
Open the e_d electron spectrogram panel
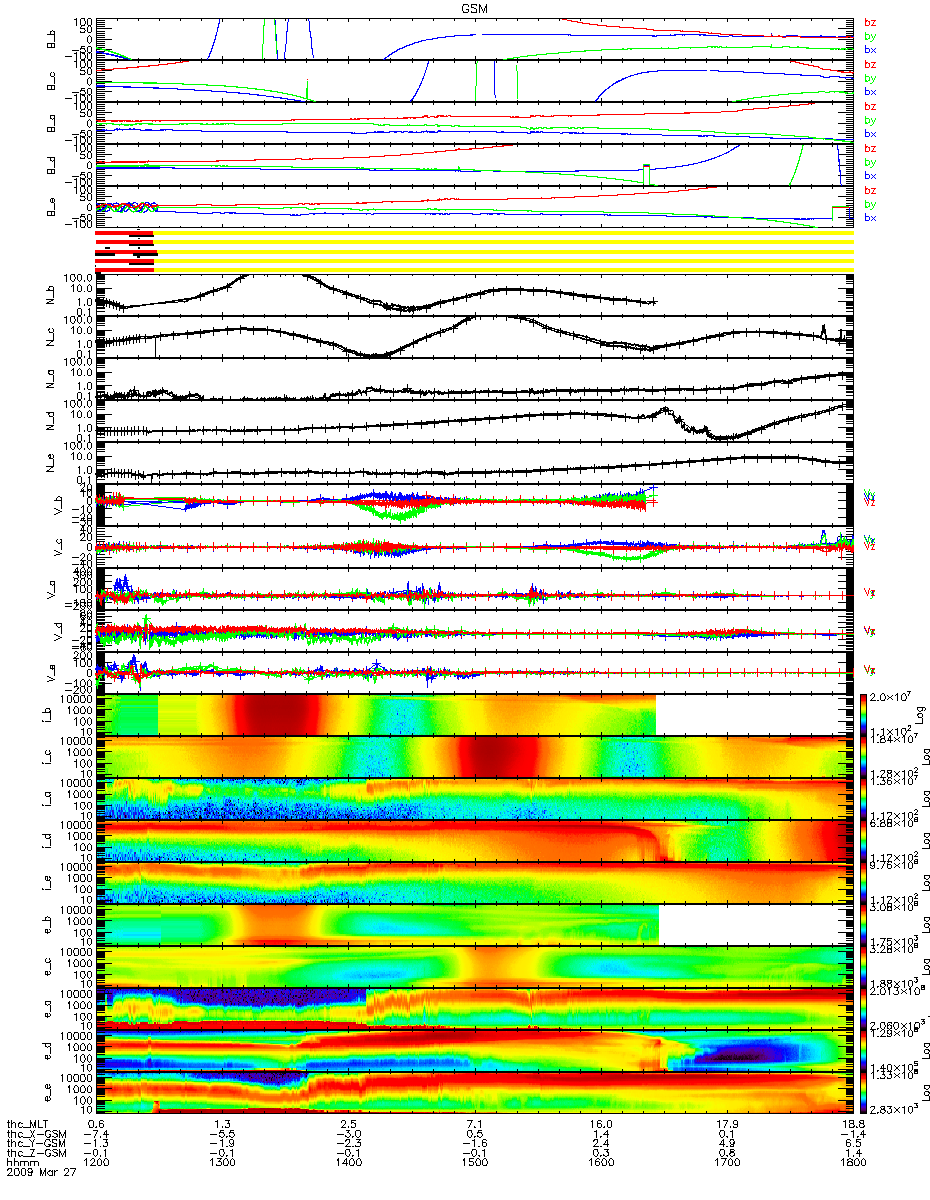(474, 1051)
